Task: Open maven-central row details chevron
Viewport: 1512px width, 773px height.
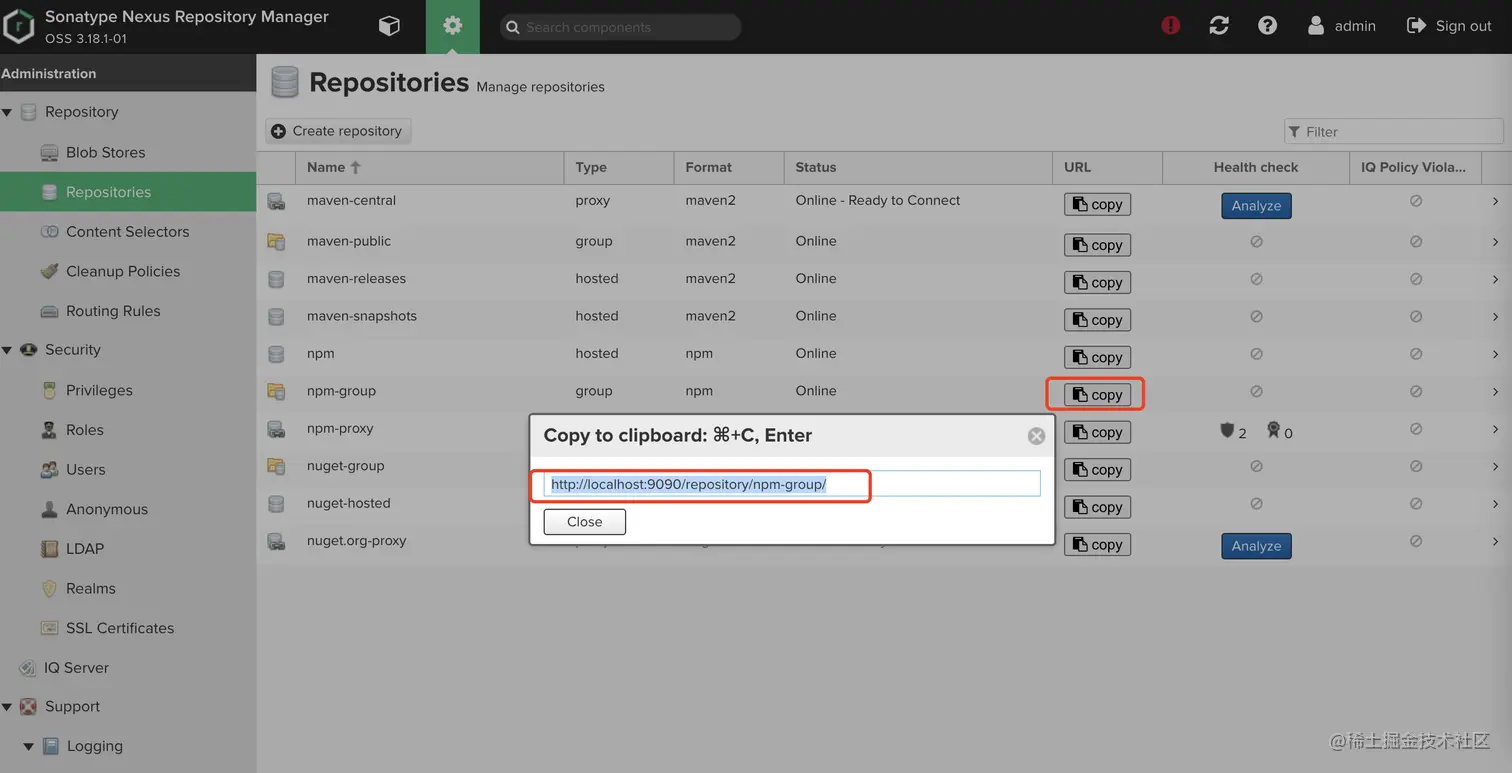Action: (x=1495, y=201)
